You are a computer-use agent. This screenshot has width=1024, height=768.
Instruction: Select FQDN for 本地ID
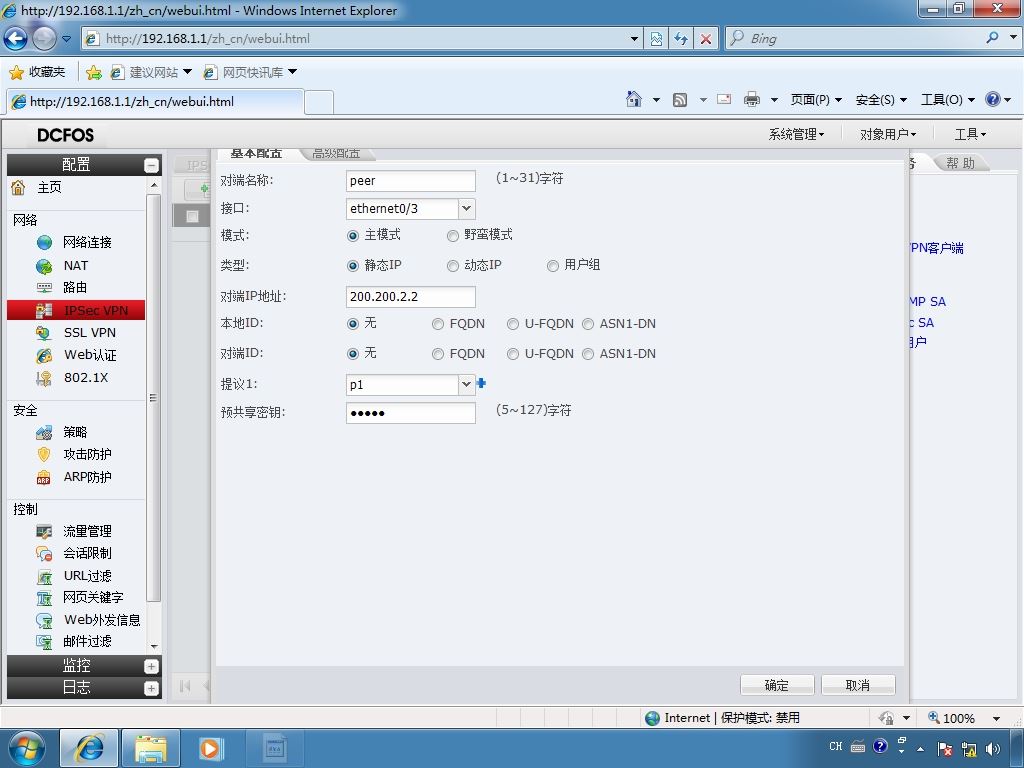[438, 324]
